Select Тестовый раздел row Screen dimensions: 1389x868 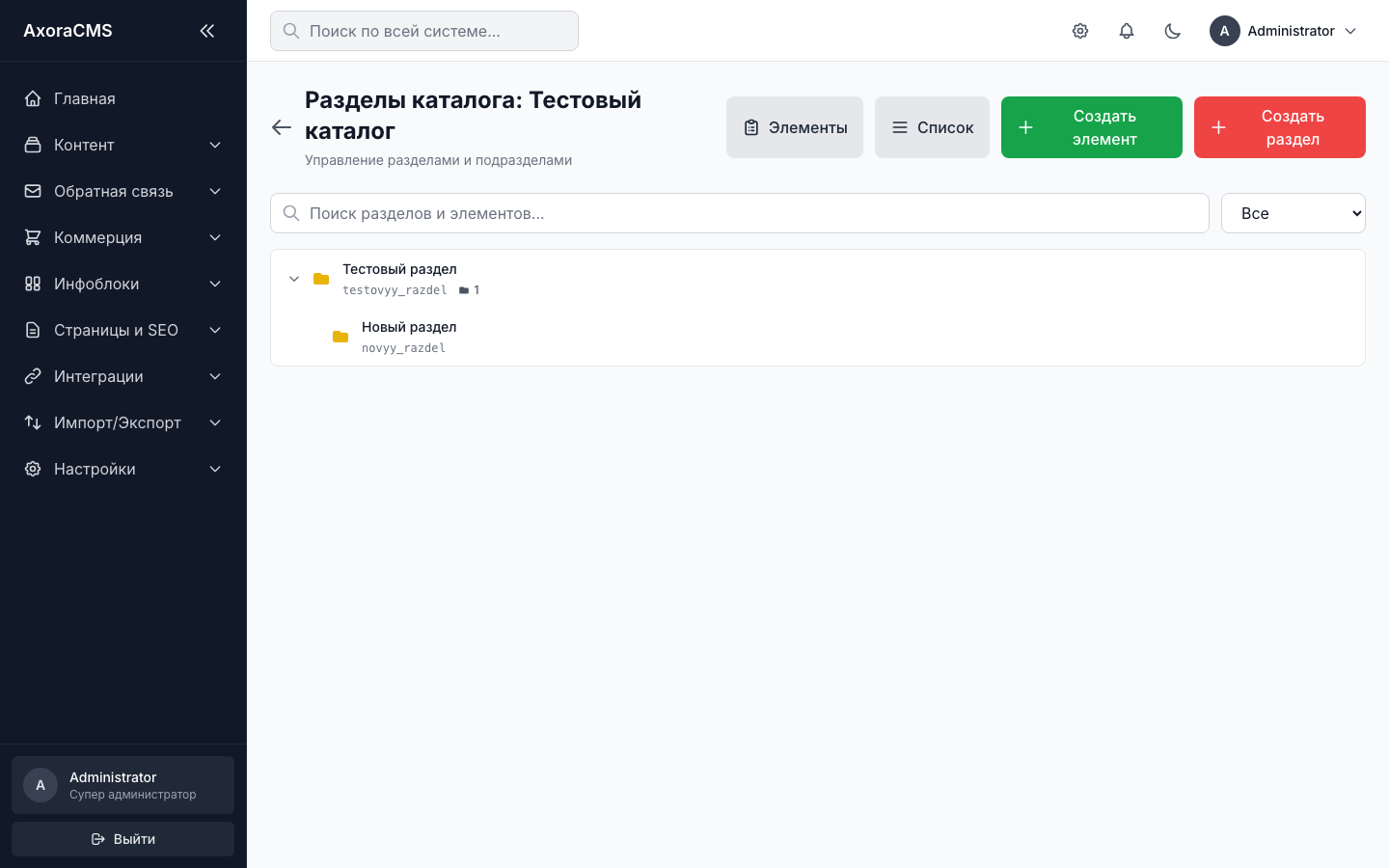coord(818,279)
